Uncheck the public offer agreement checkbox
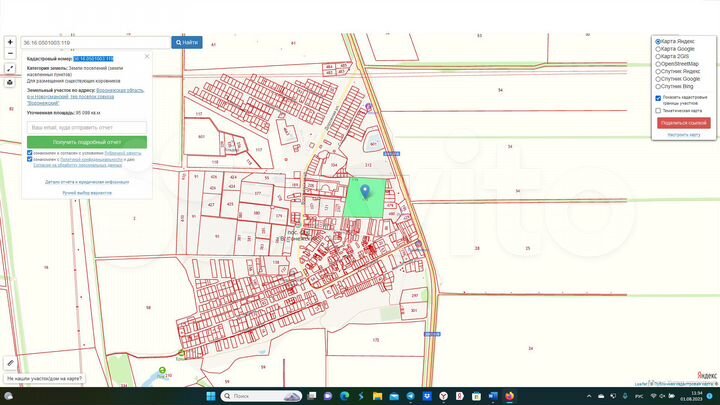Image resolution: width=720 pixels, height=405 pixels. tap(30, 153)
